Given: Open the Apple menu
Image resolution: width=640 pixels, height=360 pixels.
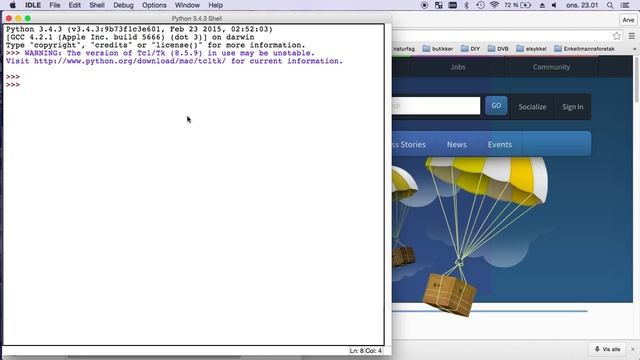Looking at the screenshot, I should point(12,5).
